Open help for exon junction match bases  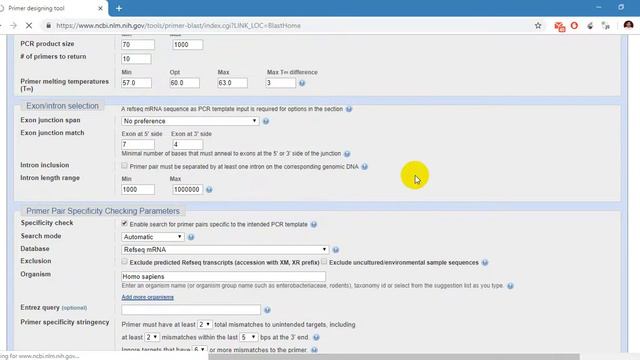(x=347, y=154)
